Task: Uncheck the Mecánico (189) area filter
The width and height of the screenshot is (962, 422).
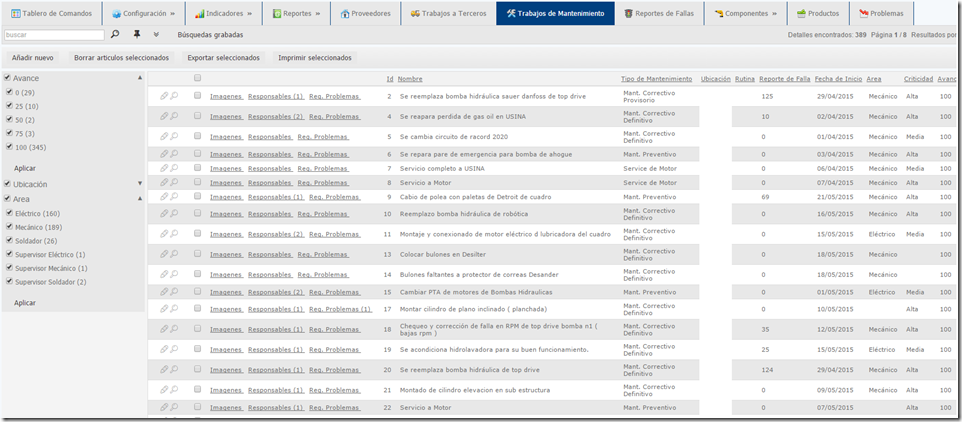Action: pos(9,226)
